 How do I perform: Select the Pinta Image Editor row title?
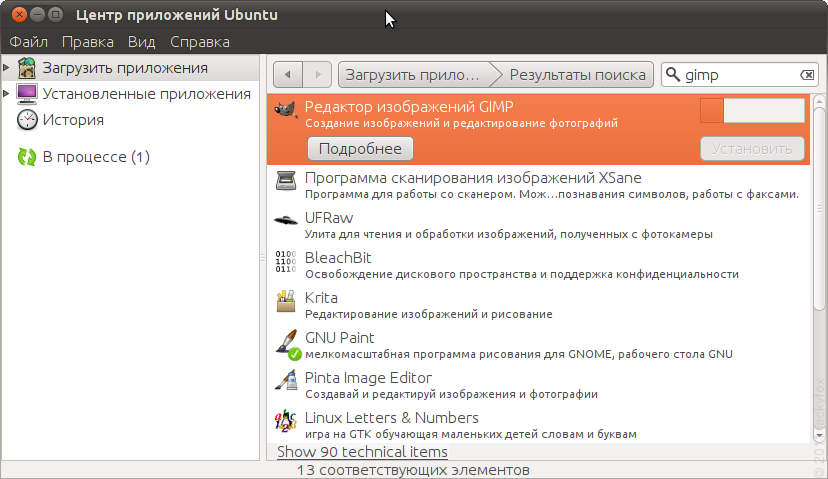tap(368, 378)
